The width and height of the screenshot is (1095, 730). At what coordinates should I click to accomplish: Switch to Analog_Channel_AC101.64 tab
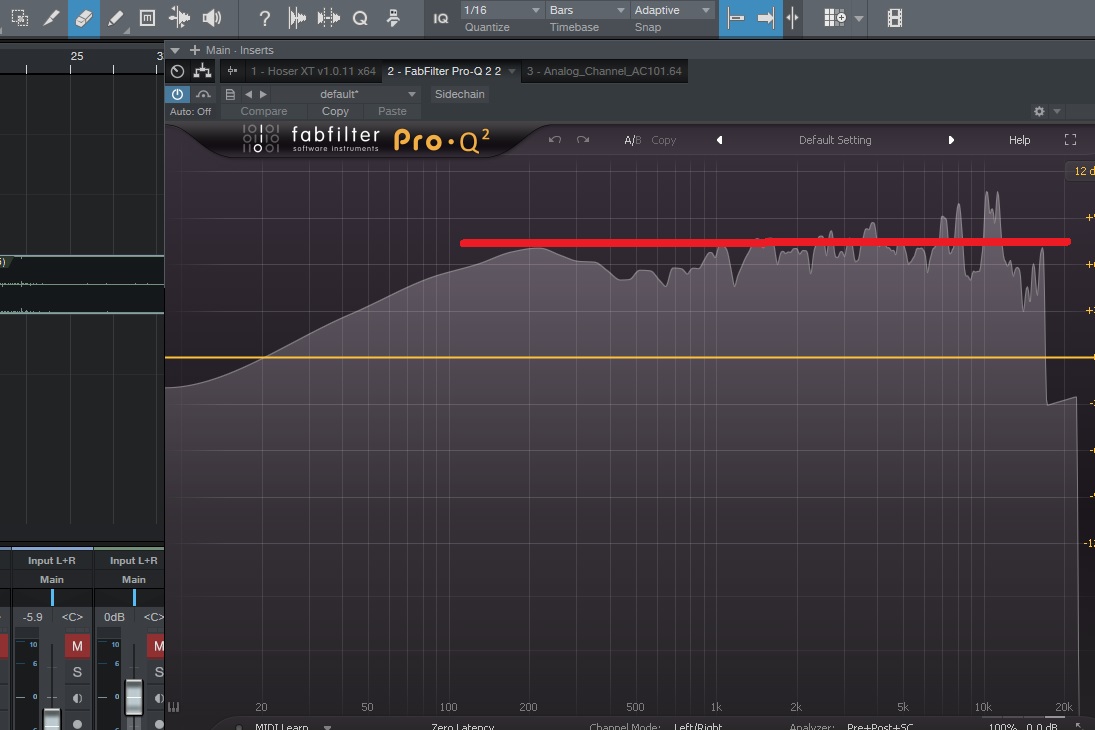coord(604,71)
